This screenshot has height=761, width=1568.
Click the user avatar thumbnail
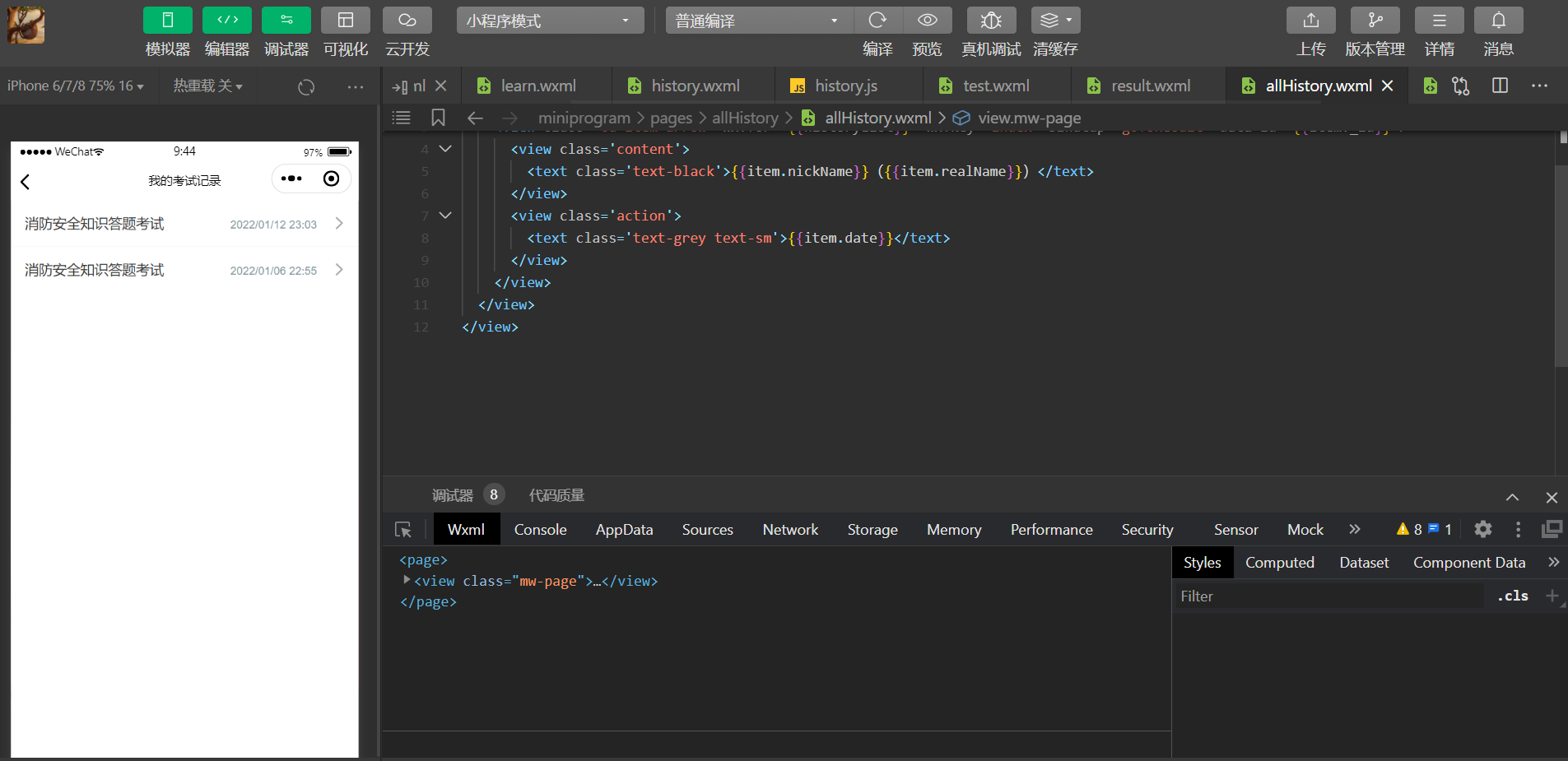coord(26,26)
